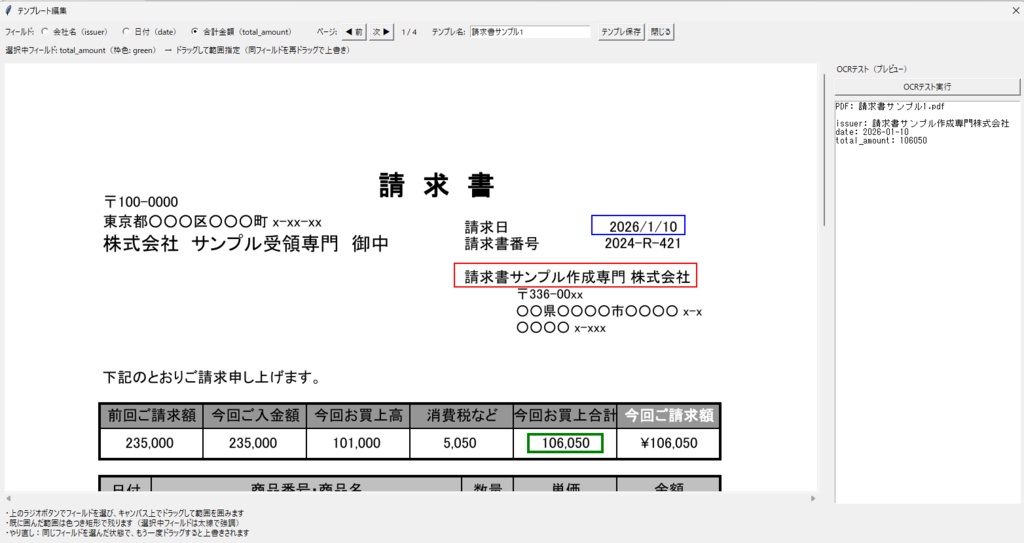
Task: Run OCR with OCRテスト実行 button
Action: pos(927,86)
